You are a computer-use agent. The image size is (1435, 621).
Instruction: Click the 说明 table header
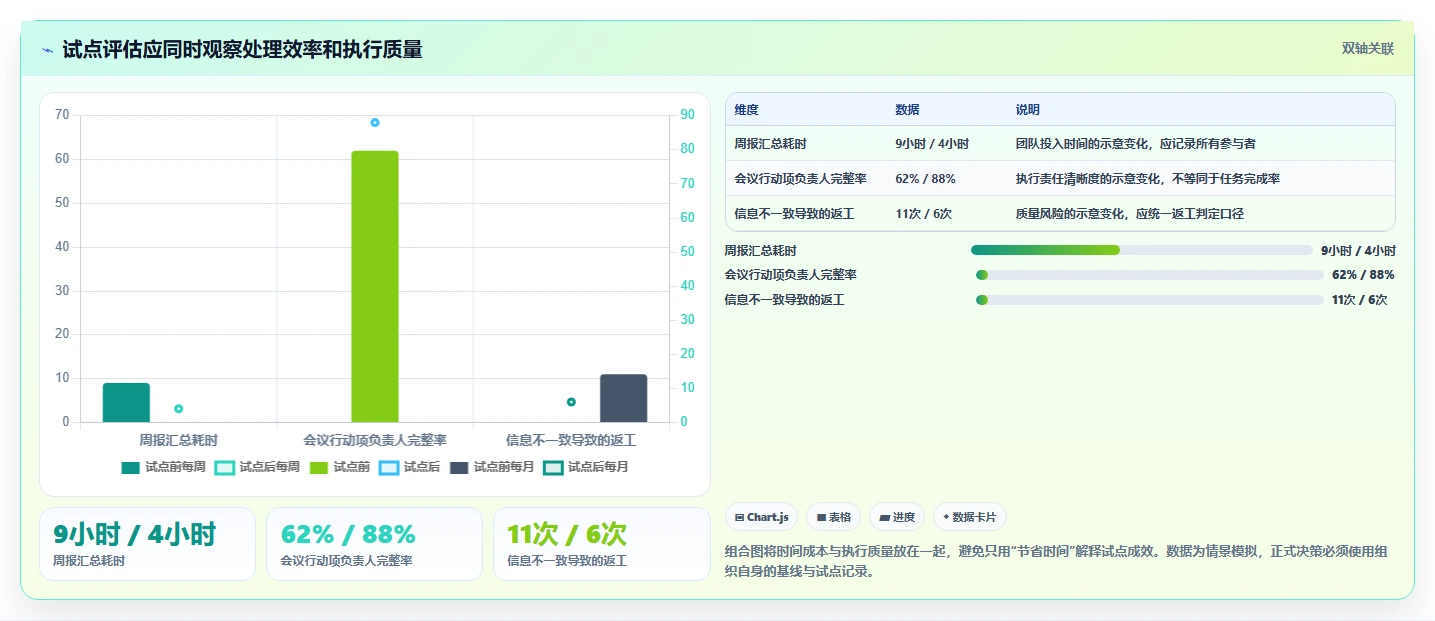tap(1027, 110)
